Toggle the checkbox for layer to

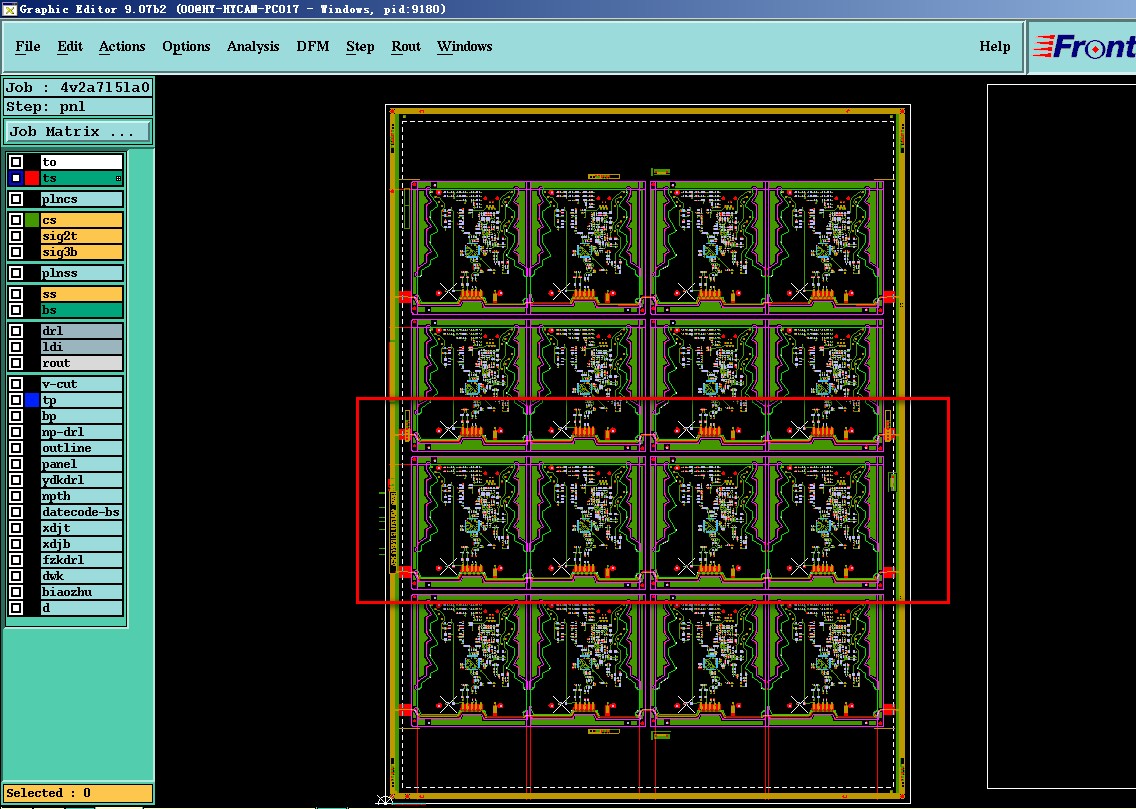click(x=16, y=162)
